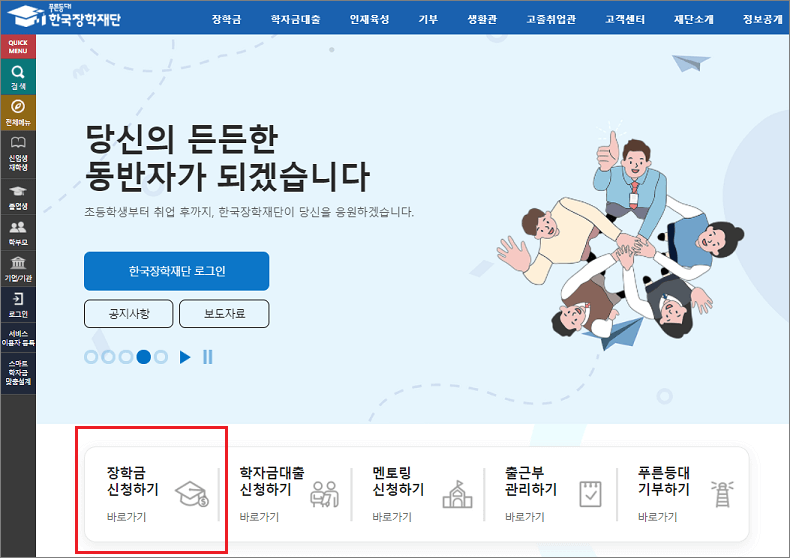Click school building icon beside 멘토링 신청하기
Screen dimensions: 790x558
[457, 494]
